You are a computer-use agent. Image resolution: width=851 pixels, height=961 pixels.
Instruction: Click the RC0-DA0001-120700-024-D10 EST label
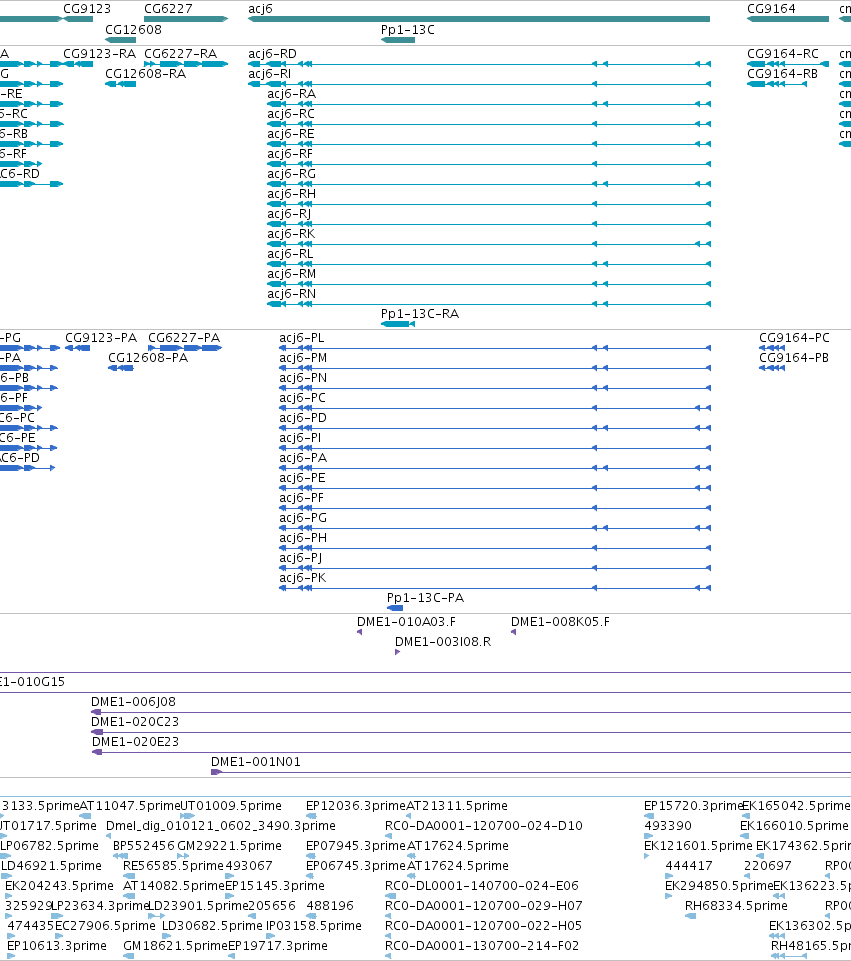coord(483,826)
